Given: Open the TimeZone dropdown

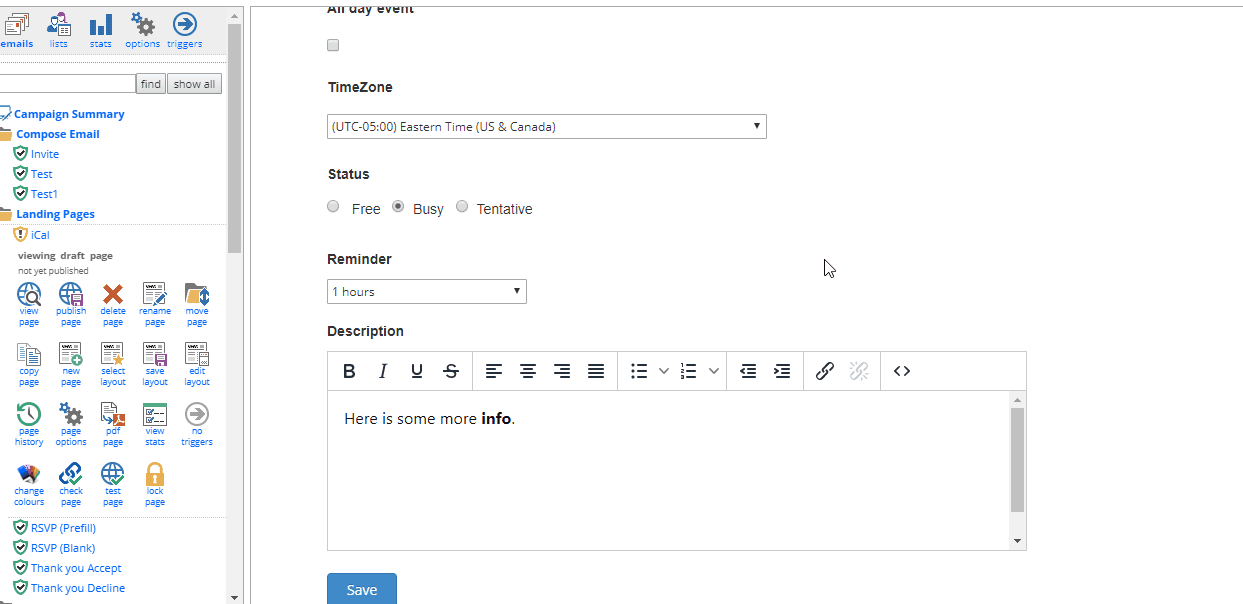Looking at the screenshot, I should click(547, 127).
